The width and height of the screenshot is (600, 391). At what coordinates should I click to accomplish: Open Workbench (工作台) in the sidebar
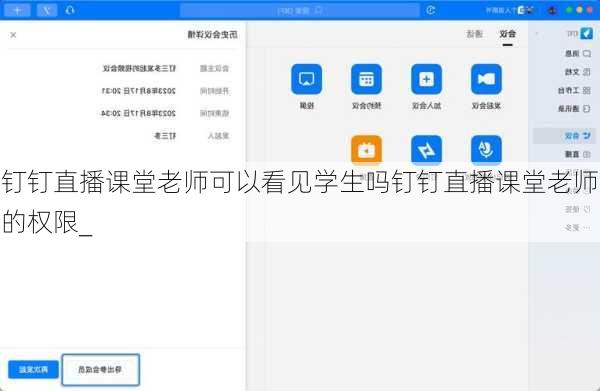point(574,90)
